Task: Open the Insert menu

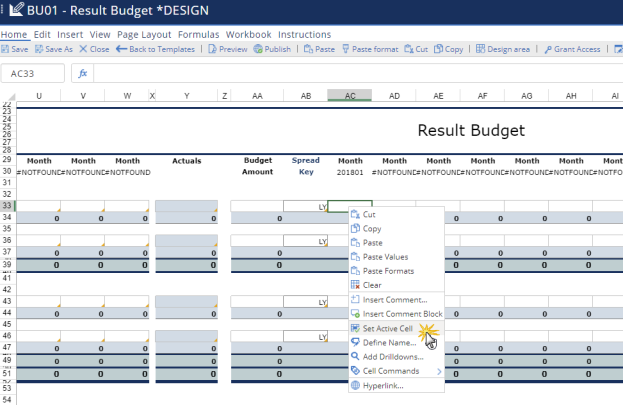Action: point(70,35)
